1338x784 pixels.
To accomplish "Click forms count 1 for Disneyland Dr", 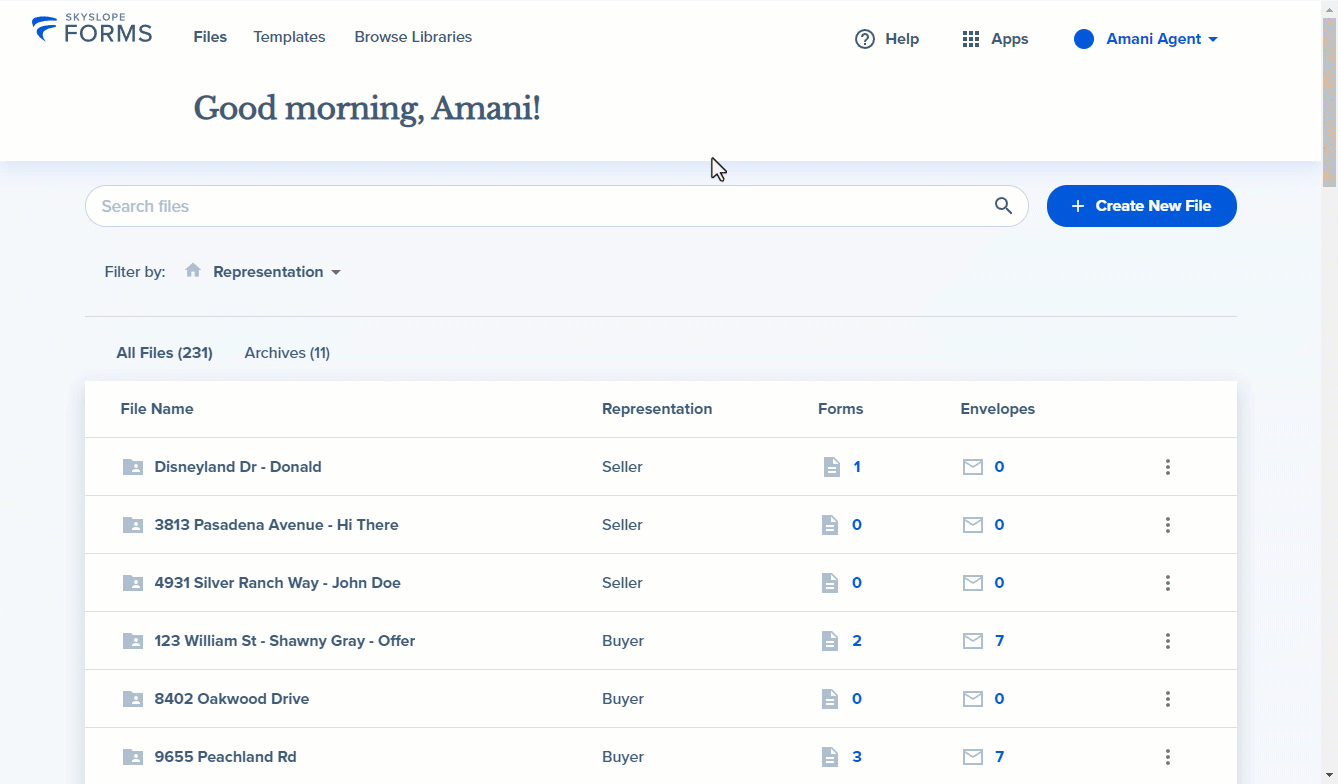I will pos(857,467).
